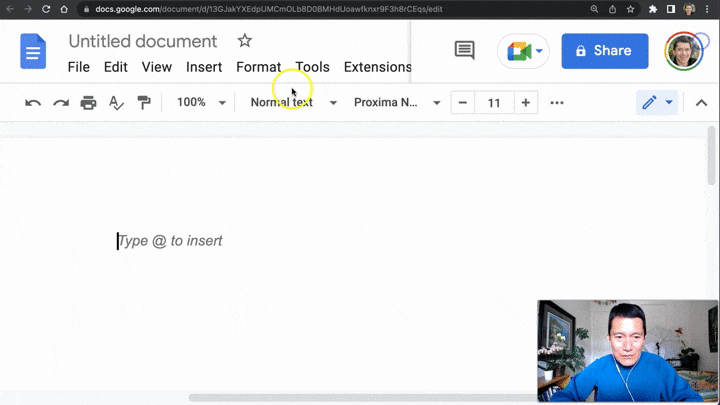720x405 pixels.
Task: Open the Format menu
Action: (x=259, y=67)
